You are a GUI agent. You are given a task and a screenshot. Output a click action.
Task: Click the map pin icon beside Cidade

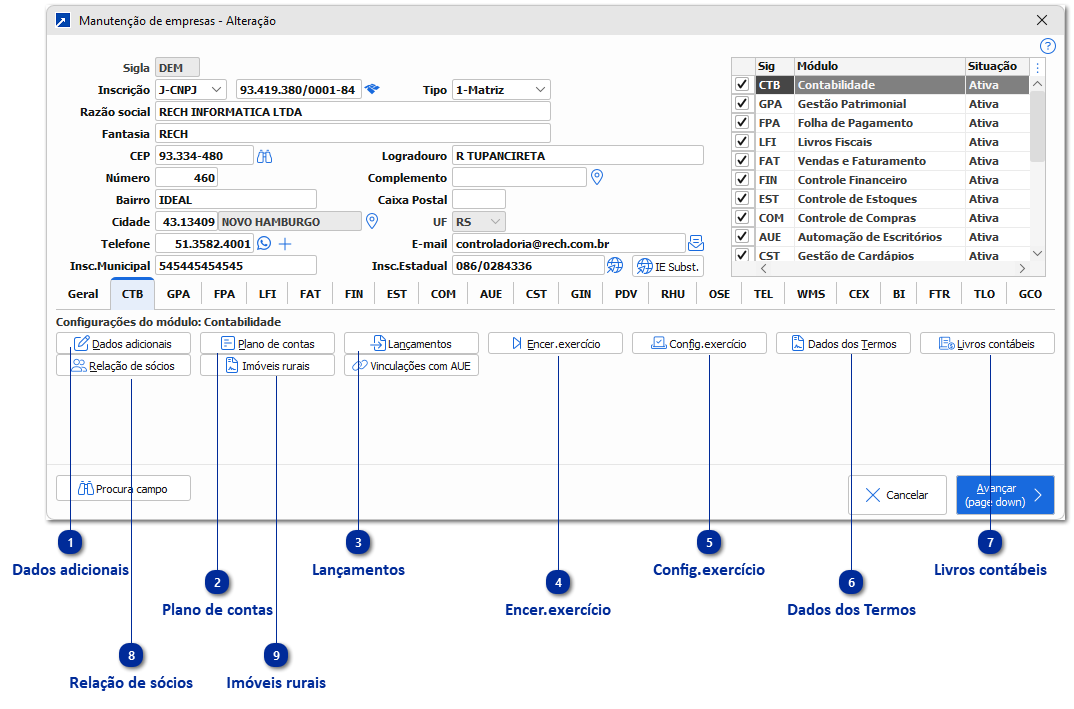point(372,221)
